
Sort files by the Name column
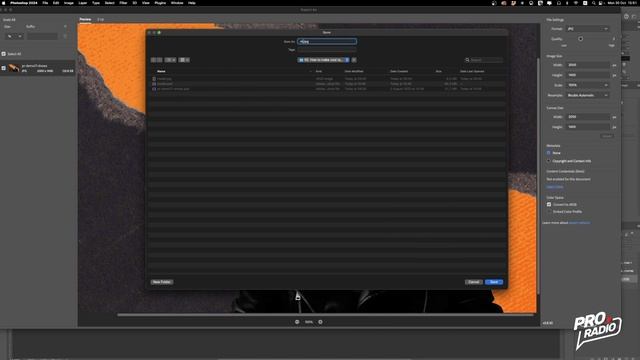pyautogui.click(x=161, y=71)
